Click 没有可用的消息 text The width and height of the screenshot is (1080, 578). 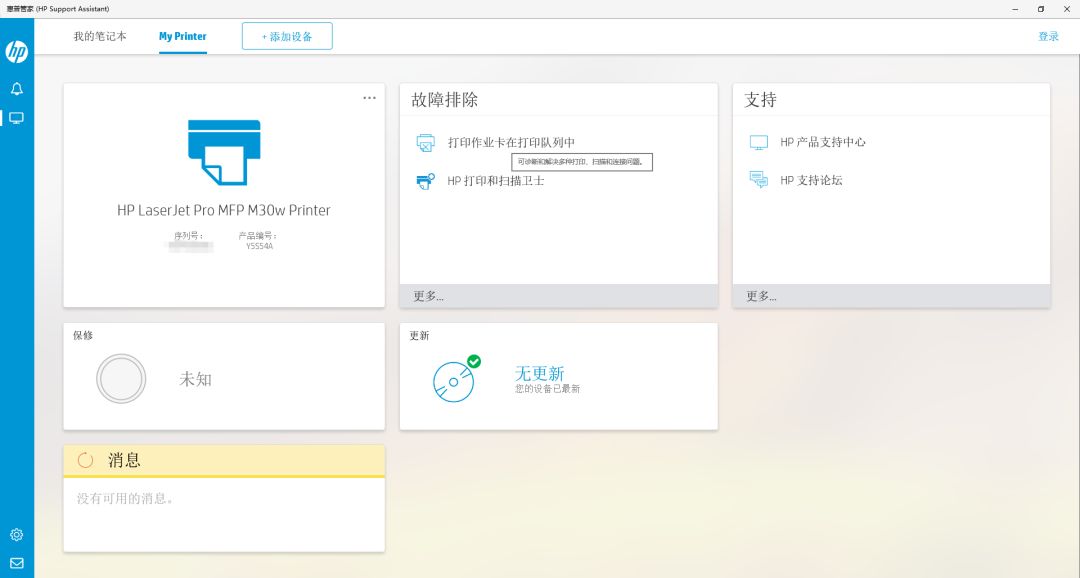pyautogui.click(x=125, y=498)
